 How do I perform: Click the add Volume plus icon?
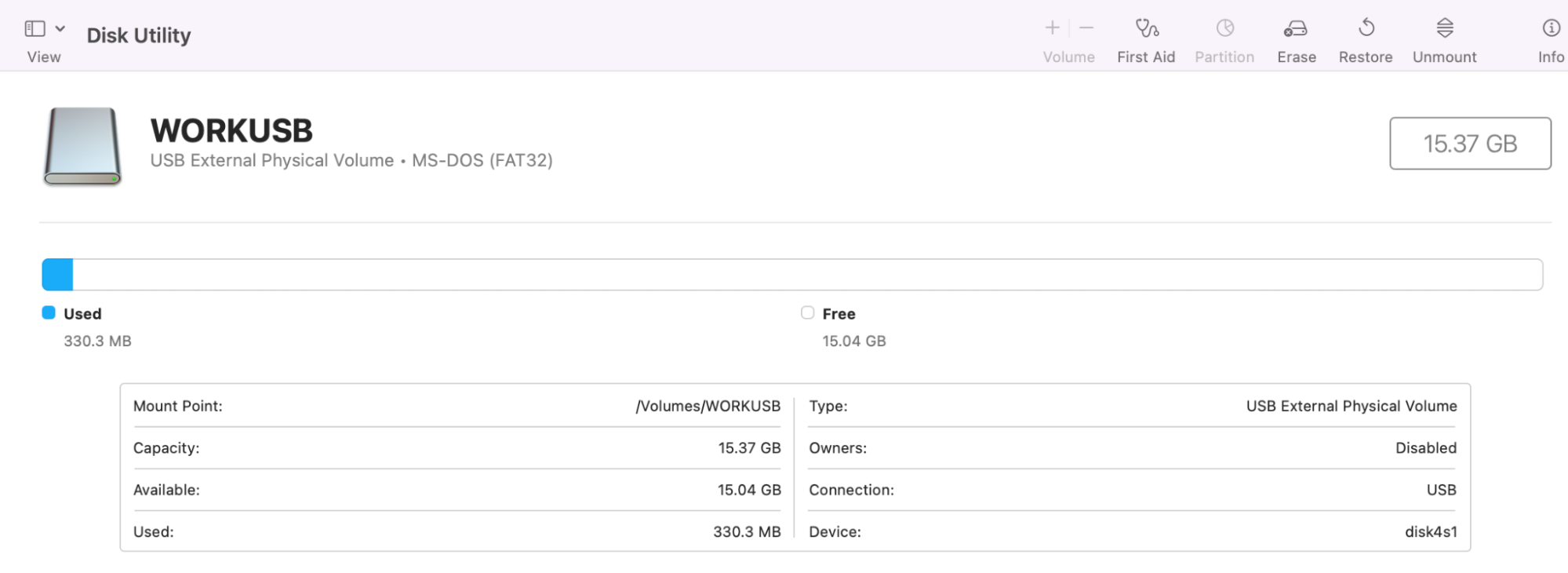click(x=1053, y=28)
